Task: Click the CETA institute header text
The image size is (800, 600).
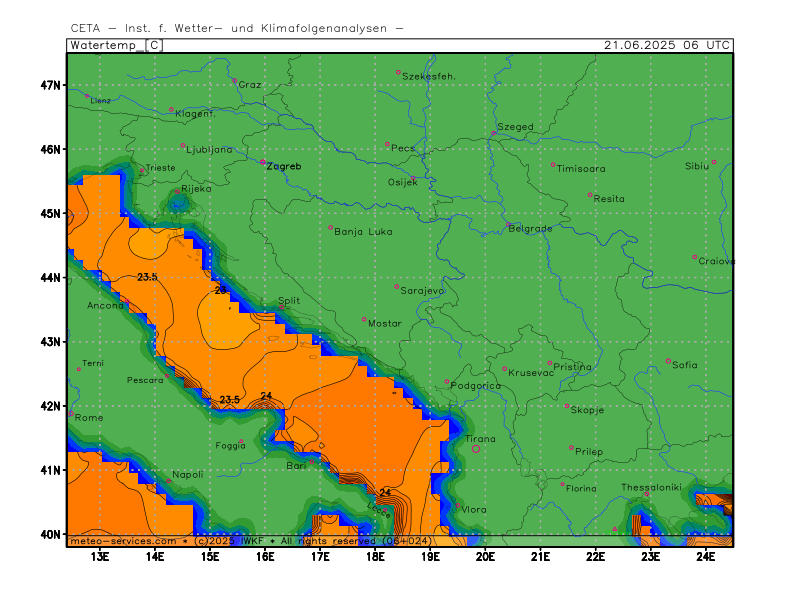Action: pos(237,29)
